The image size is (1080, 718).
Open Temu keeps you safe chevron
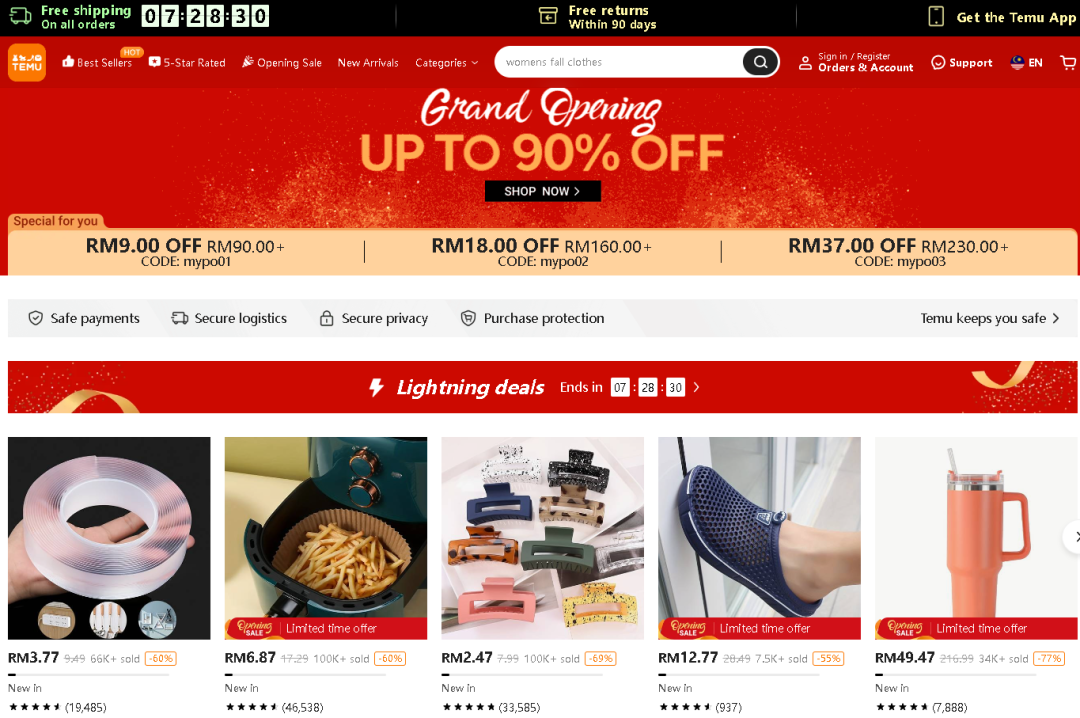[1055, 318]
